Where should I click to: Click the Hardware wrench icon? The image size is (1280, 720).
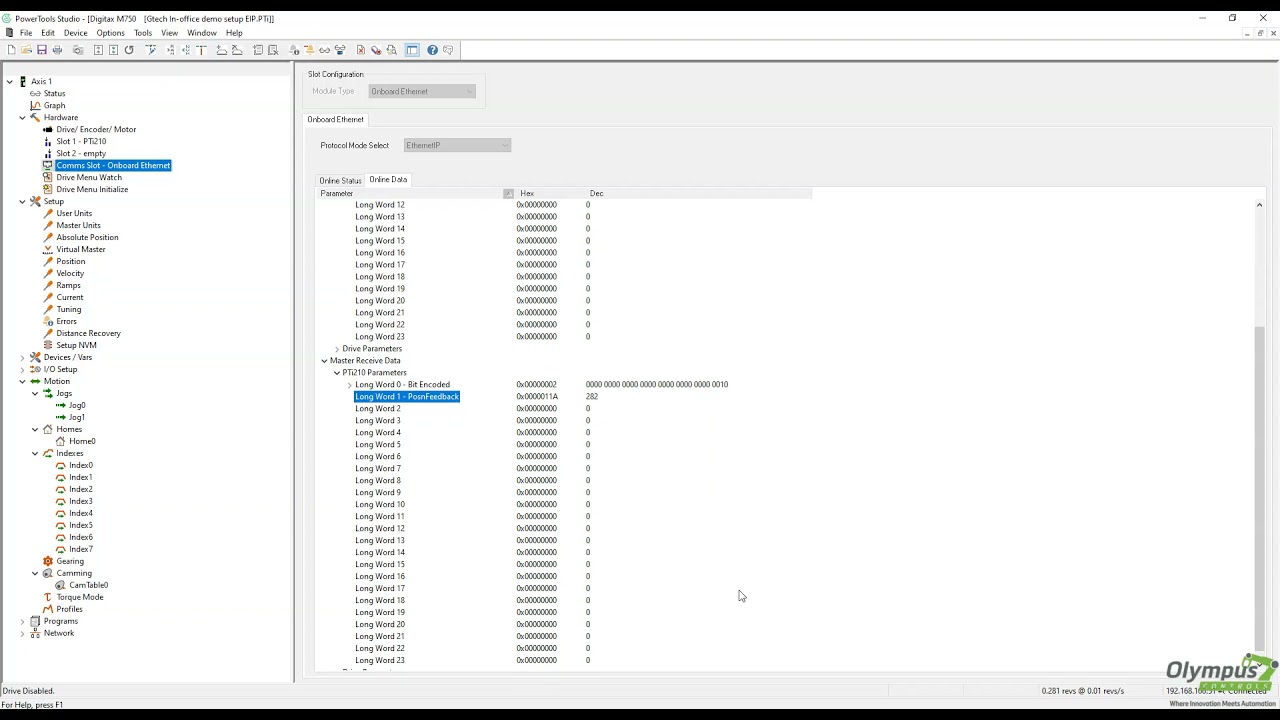(35, 118)
